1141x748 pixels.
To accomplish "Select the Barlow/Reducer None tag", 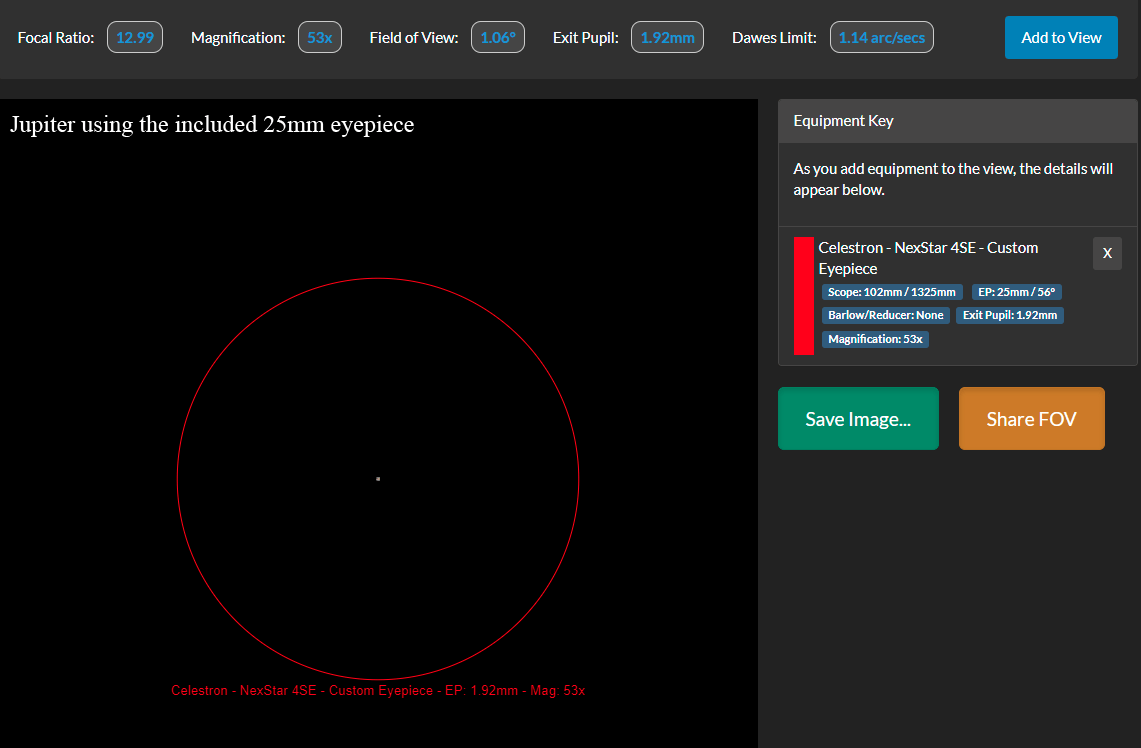I will coord(885,315).
